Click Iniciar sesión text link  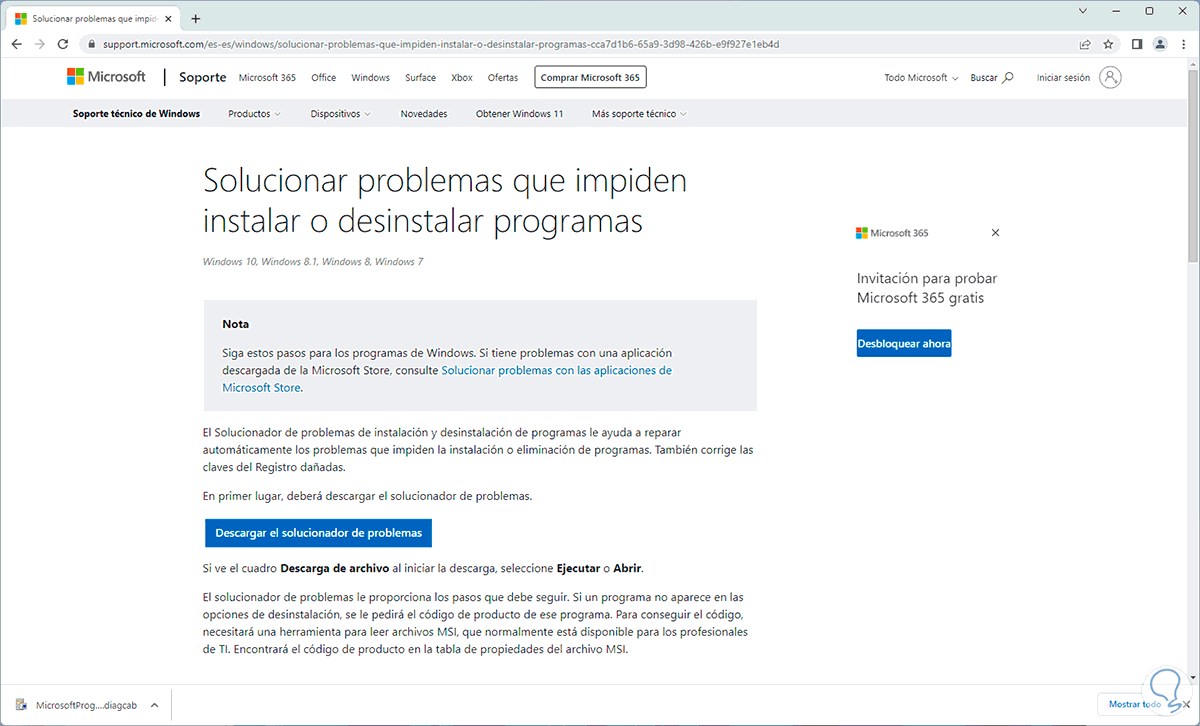click(1063, 77)
